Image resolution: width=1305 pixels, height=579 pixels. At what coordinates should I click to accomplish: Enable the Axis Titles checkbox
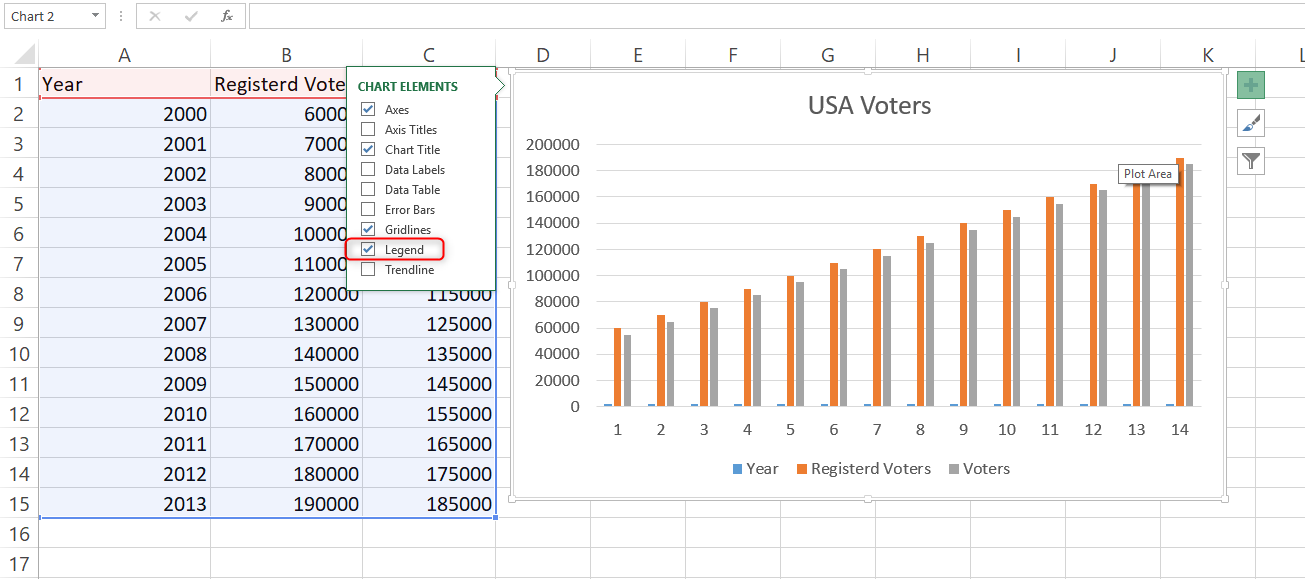[368, 129]
